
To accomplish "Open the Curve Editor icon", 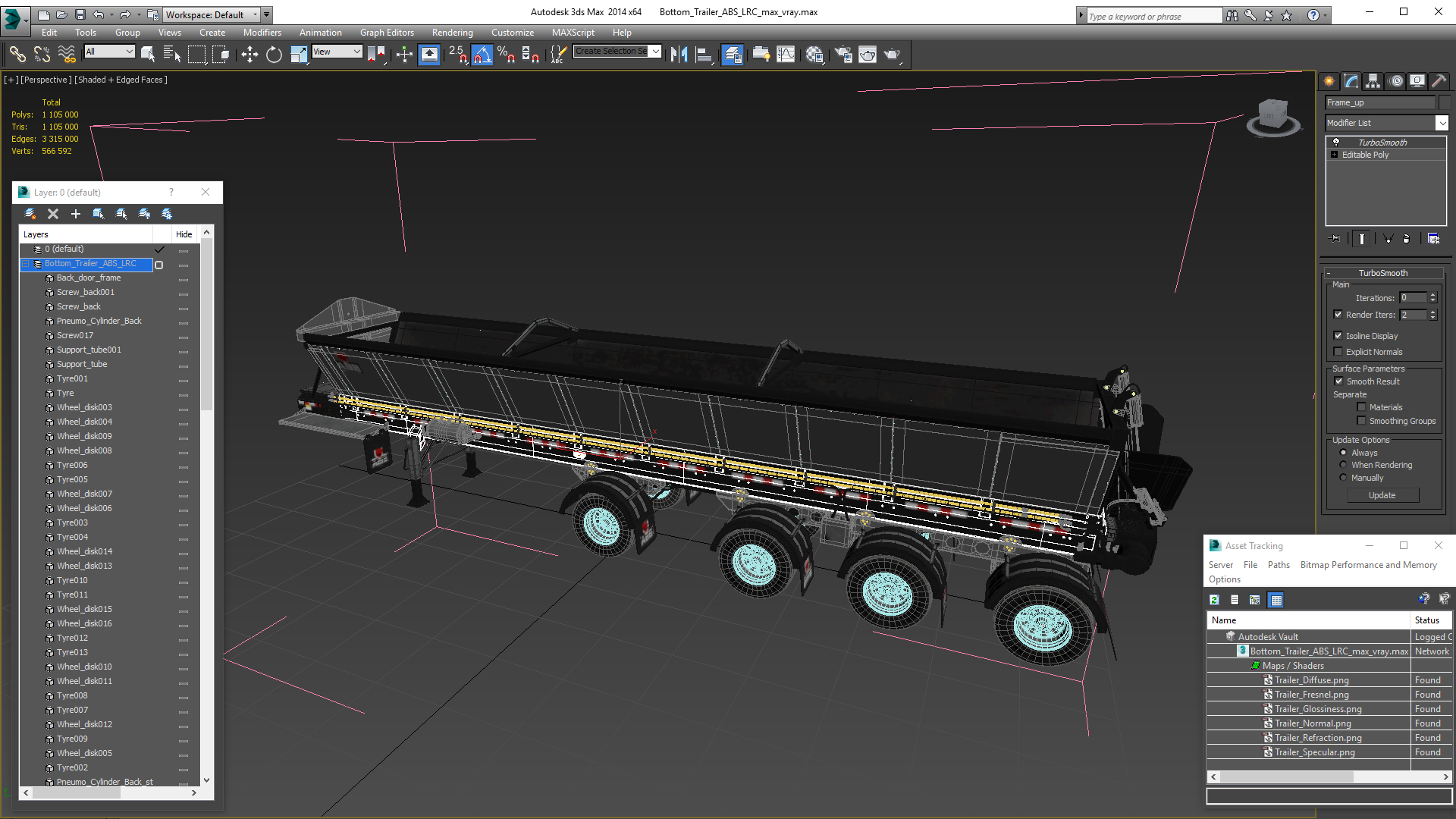I will (786, 54).
